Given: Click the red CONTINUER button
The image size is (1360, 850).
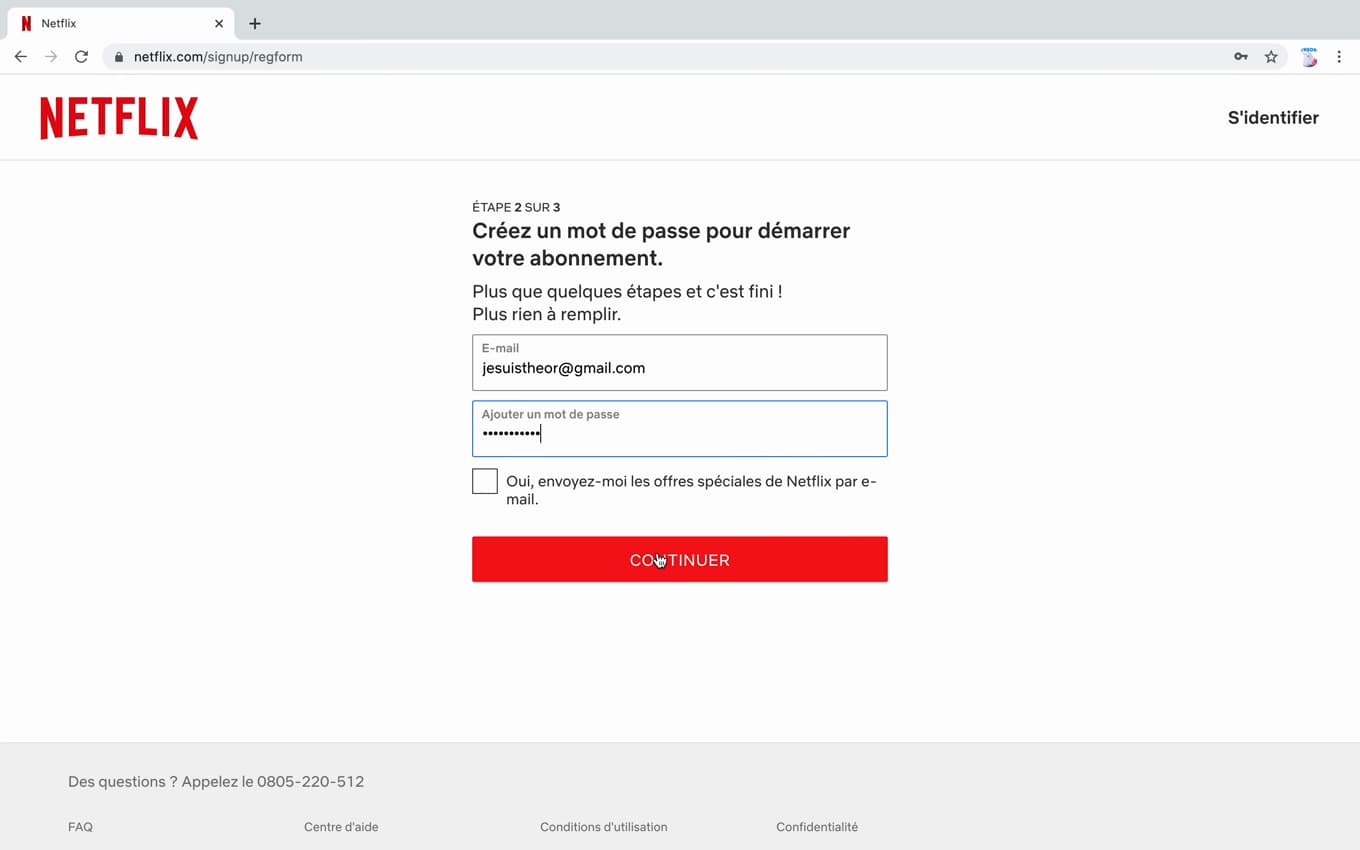Looking at the screenshot, I should click(680, 559).
